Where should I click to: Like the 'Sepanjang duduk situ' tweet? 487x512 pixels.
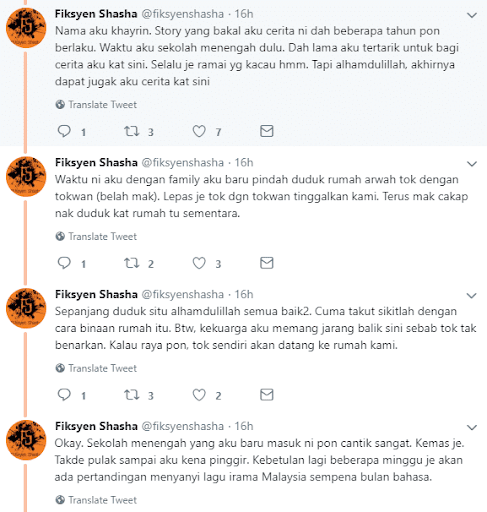(x=199, y=395)
